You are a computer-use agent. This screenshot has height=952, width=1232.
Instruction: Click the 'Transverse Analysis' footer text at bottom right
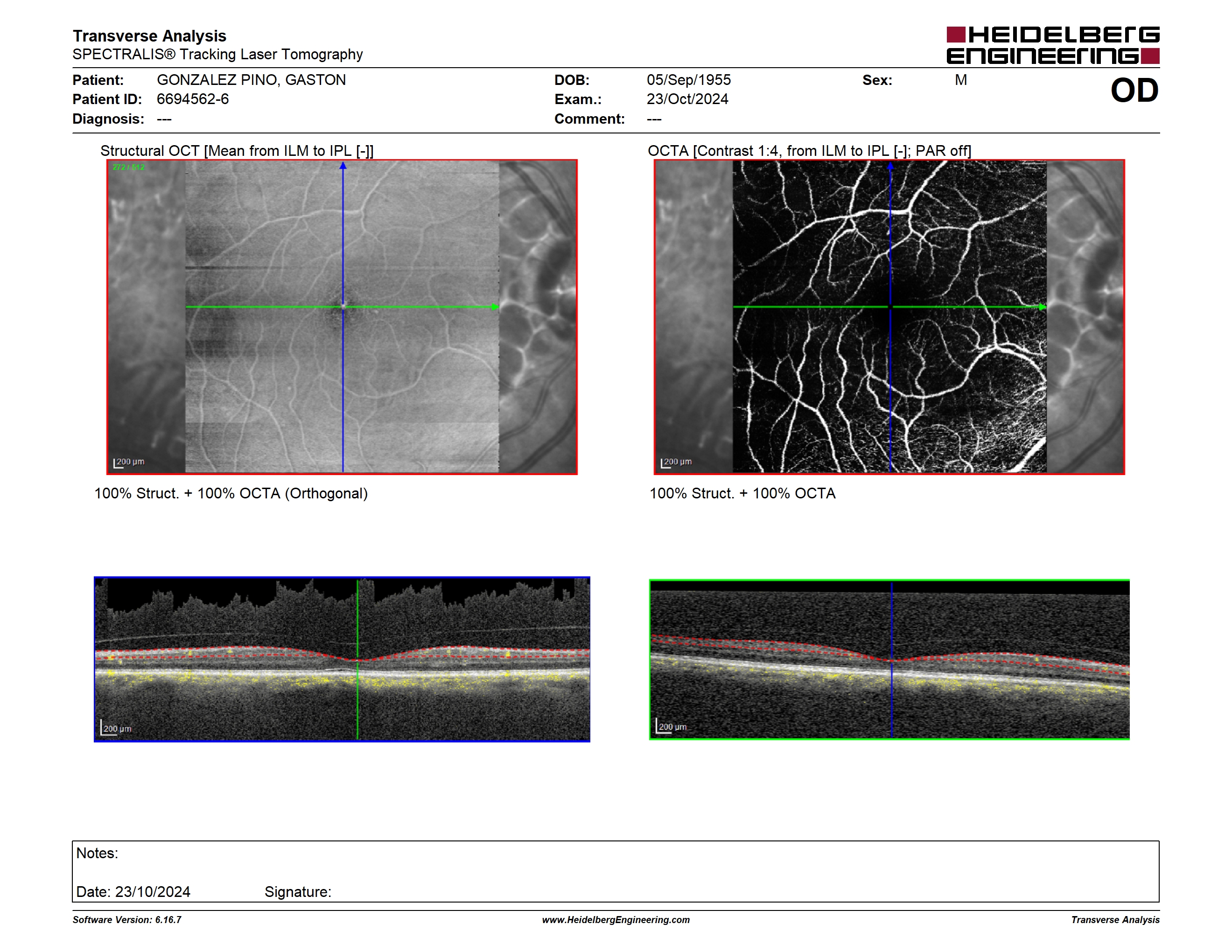pyautogui.click(x=1115, y=920)
